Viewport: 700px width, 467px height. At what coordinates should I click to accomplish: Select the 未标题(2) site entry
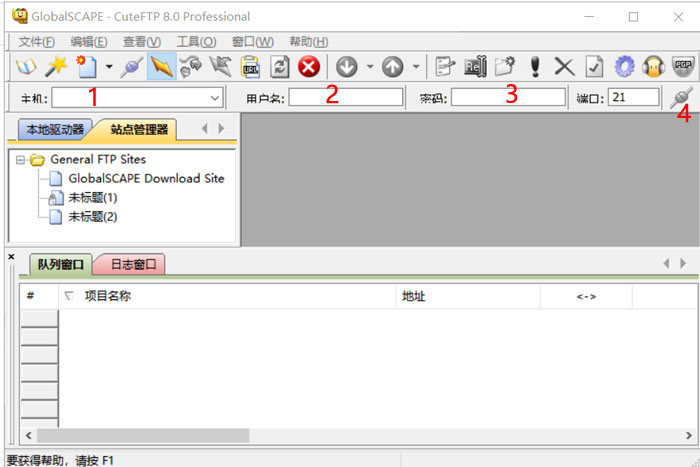point(92,217)
